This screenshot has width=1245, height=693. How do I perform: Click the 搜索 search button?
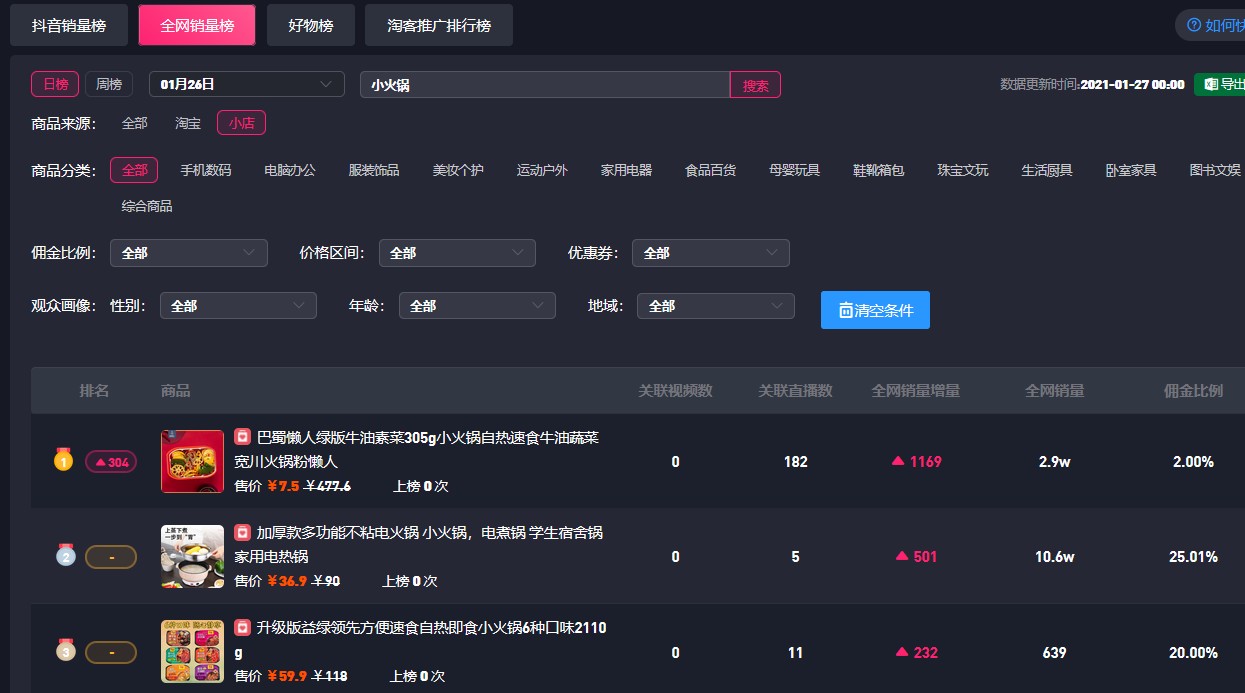pyautogui.click(x=755, y=84)
